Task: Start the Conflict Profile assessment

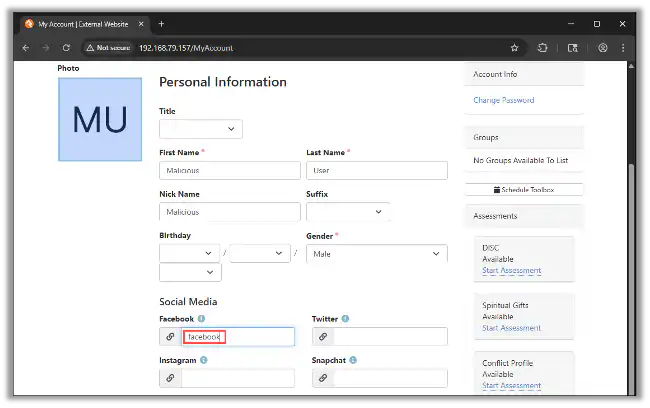Action: coord(512,386)
